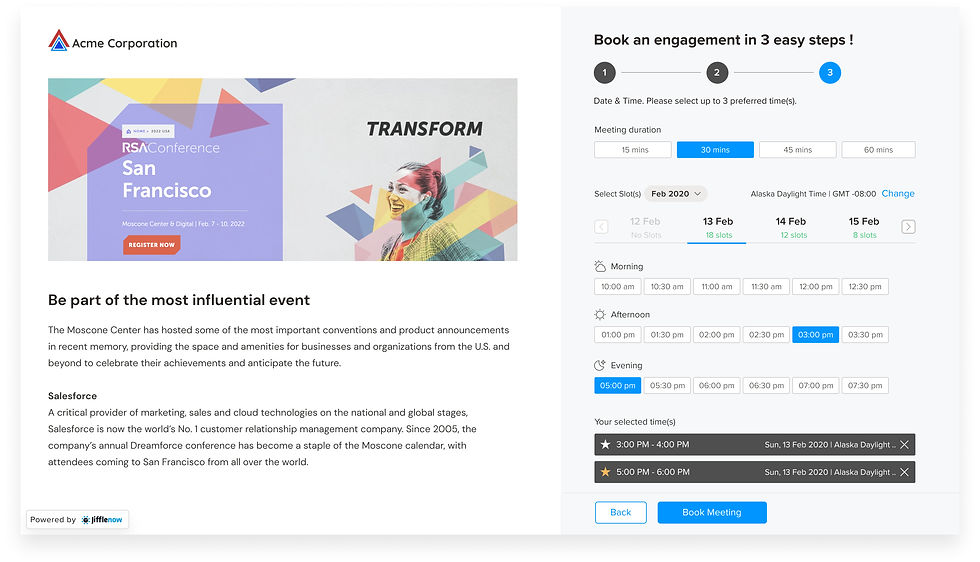Click the Register Now banner button

(151, 244)
